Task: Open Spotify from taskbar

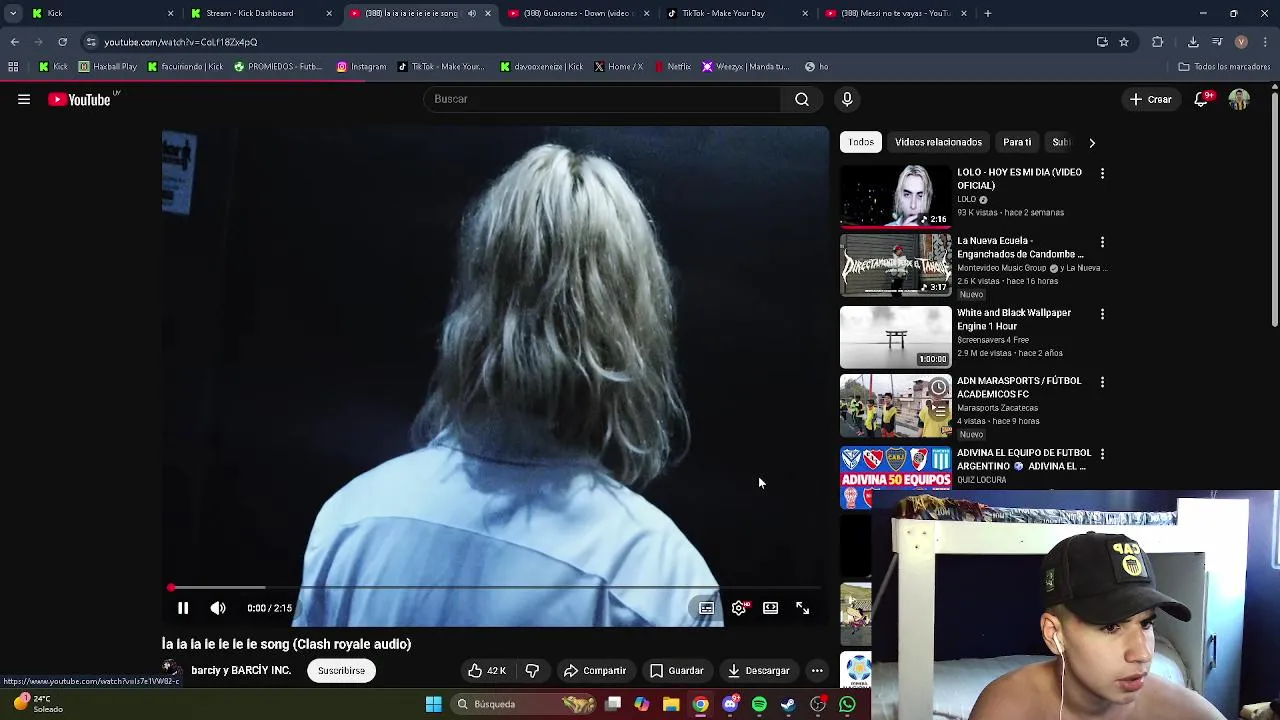Action: click(759, 704)
